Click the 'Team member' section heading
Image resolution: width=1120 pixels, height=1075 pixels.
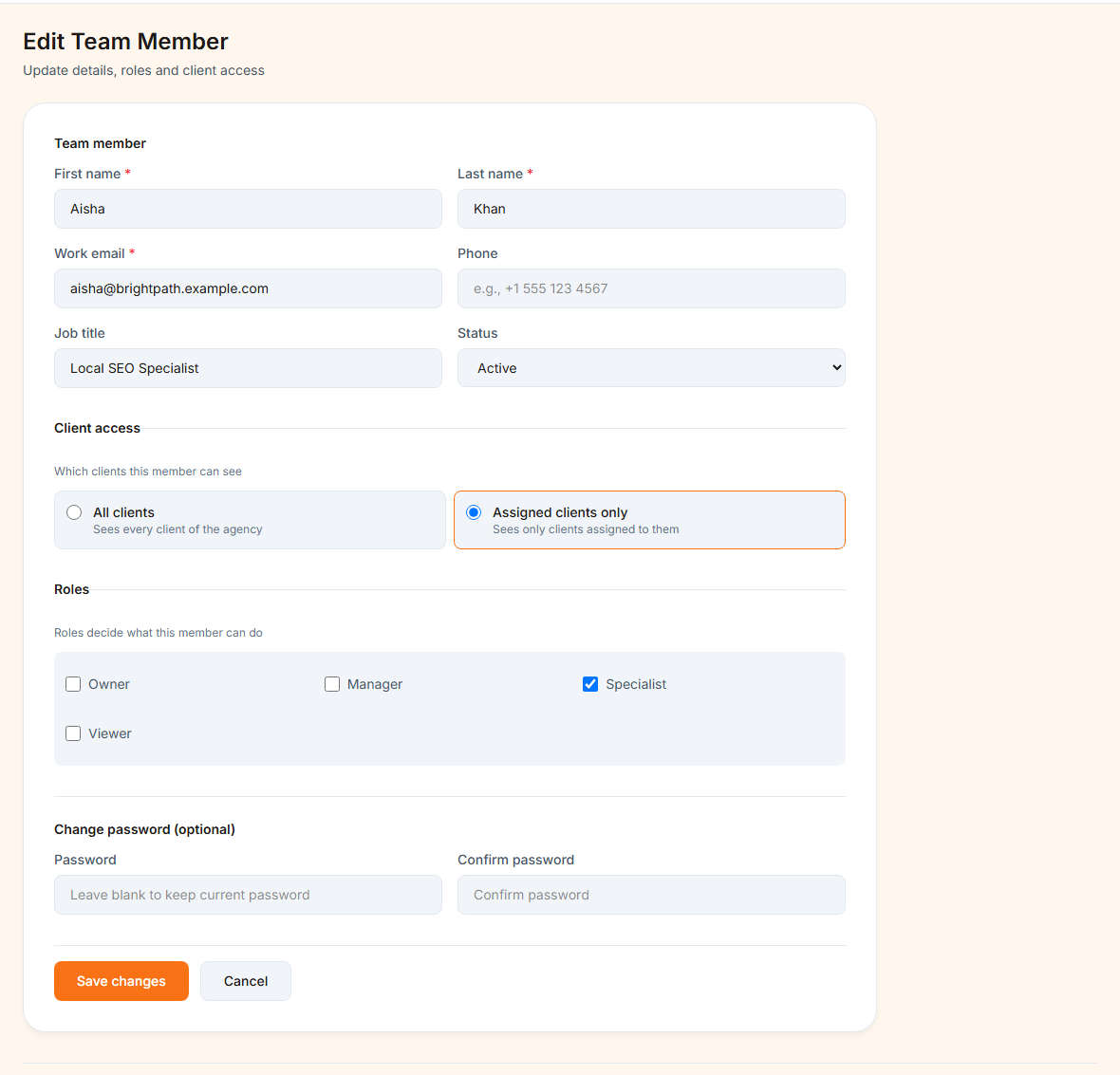(100, 143)
